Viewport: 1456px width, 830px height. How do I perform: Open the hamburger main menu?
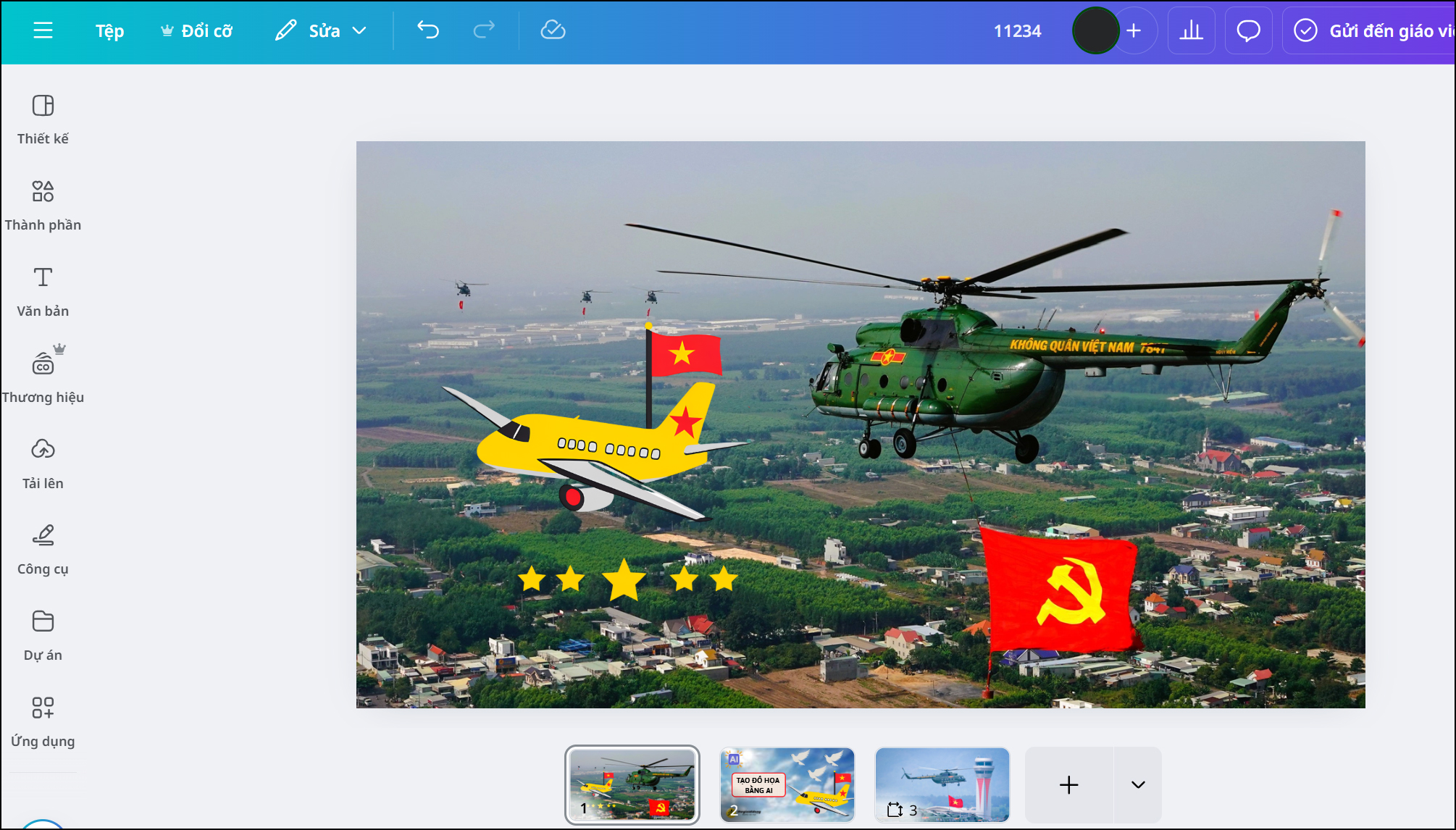coord(43,30)
